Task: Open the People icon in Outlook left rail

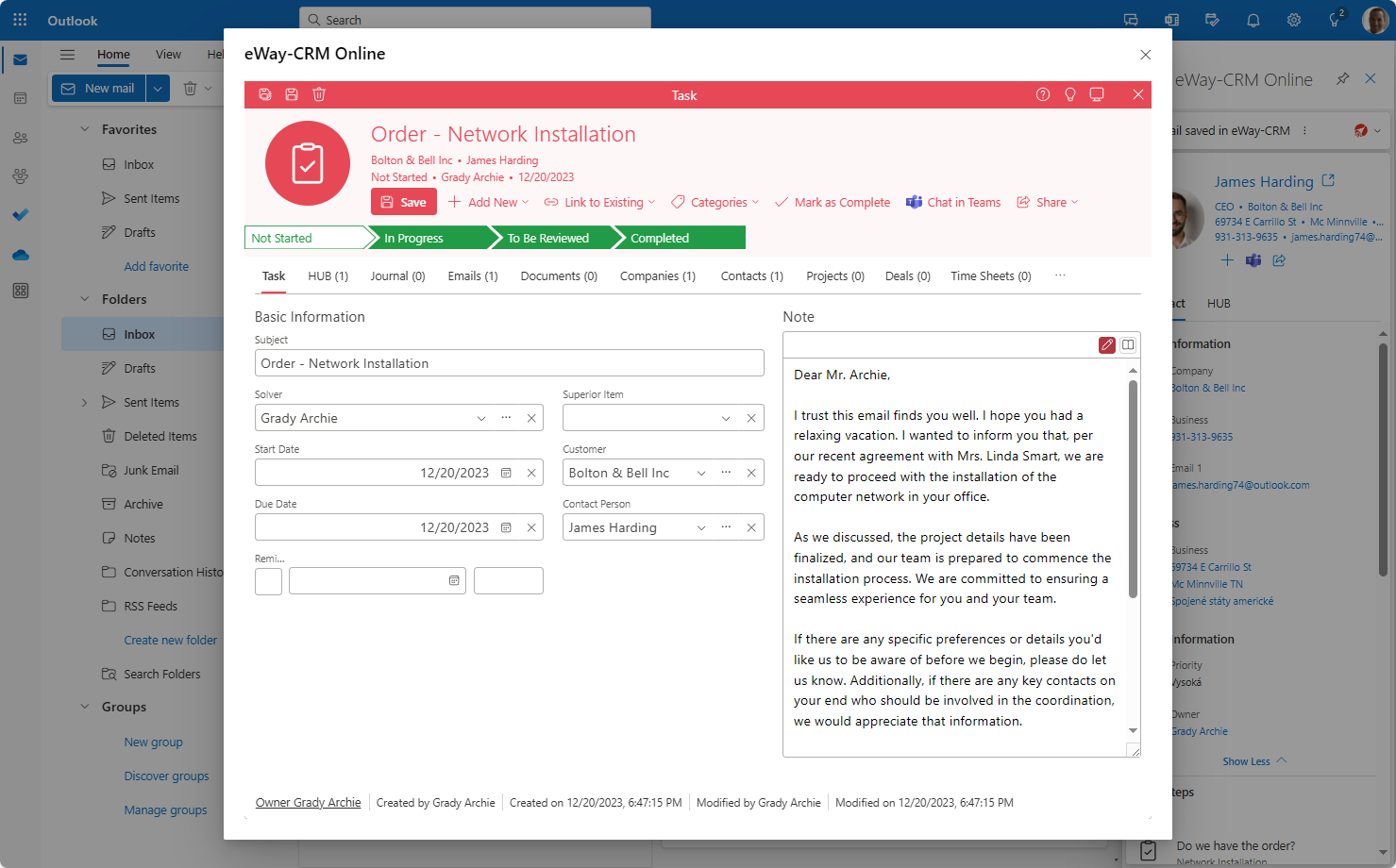Action: (x=20, y=138)
